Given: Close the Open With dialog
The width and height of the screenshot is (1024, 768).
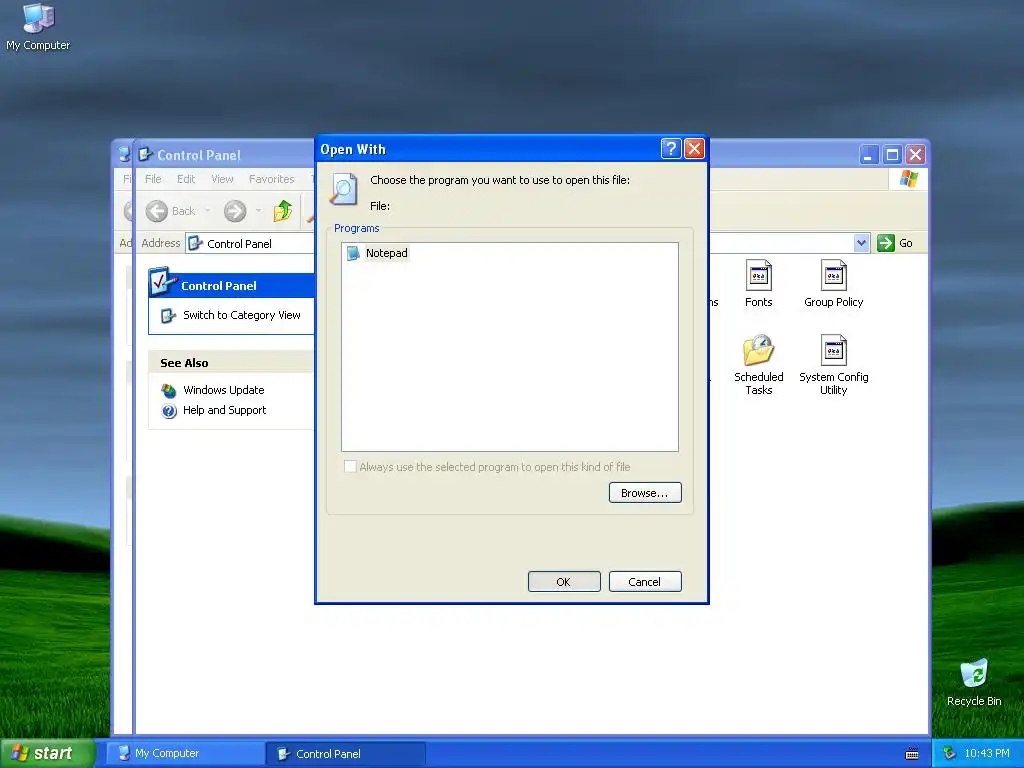Looking at the screenshot, I should [x=694, y=149].
